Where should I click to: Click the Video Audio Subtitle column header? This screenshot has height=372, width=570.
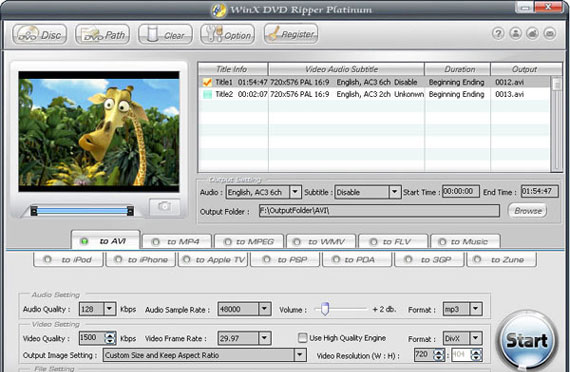(x=346, y=69)
